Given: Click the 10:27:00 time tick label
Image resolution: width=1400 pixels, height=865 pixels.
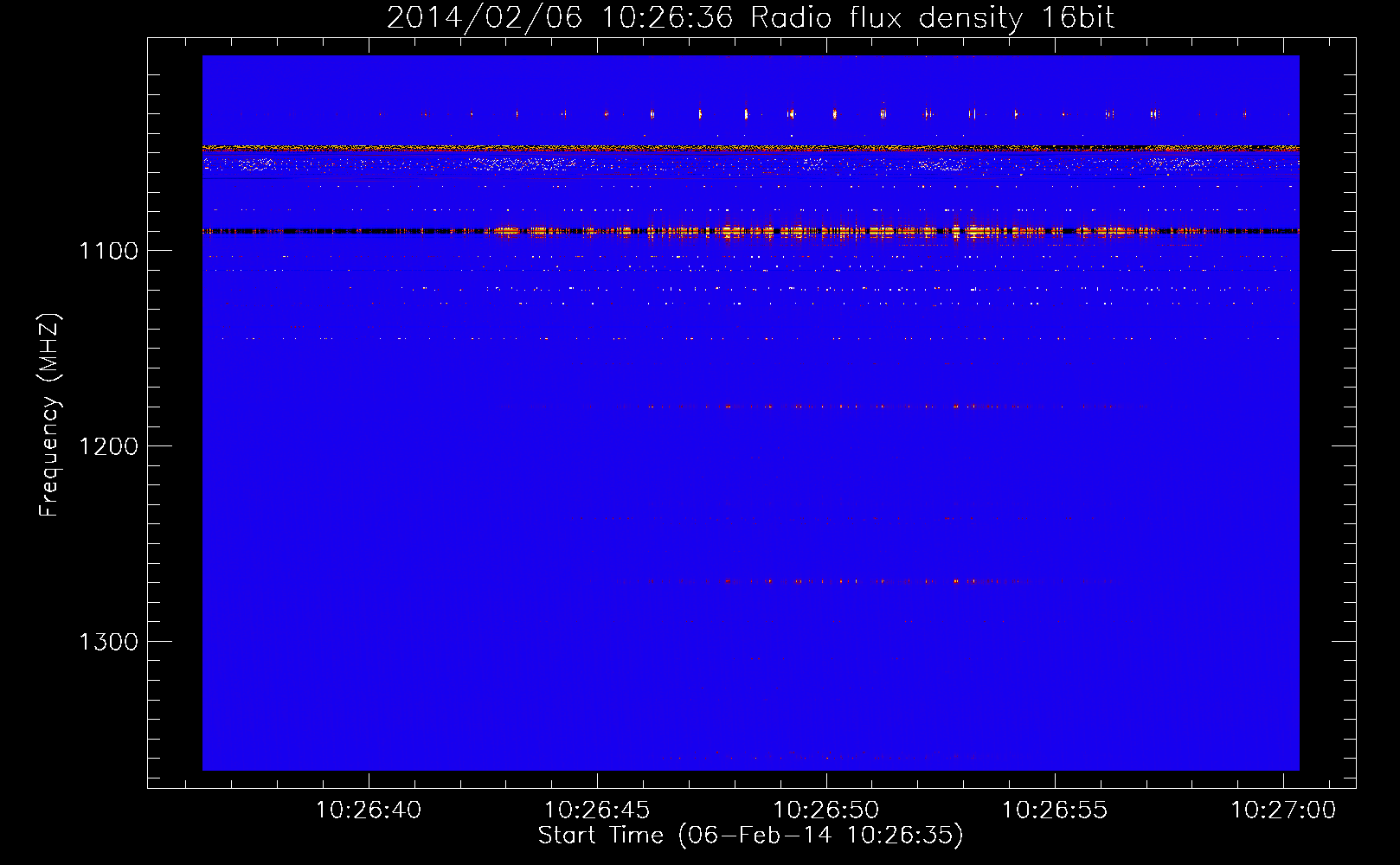Looking at the screenshot, I should point(1283,811).
